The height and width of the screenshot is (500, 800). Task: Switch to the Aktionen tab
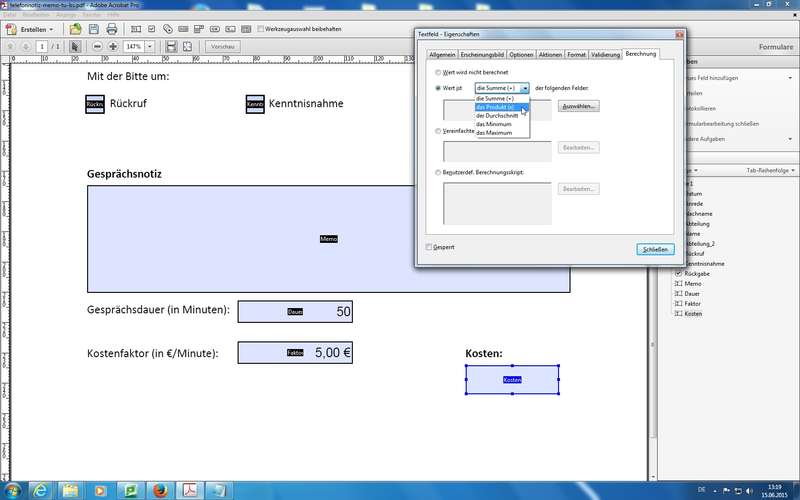550,55
